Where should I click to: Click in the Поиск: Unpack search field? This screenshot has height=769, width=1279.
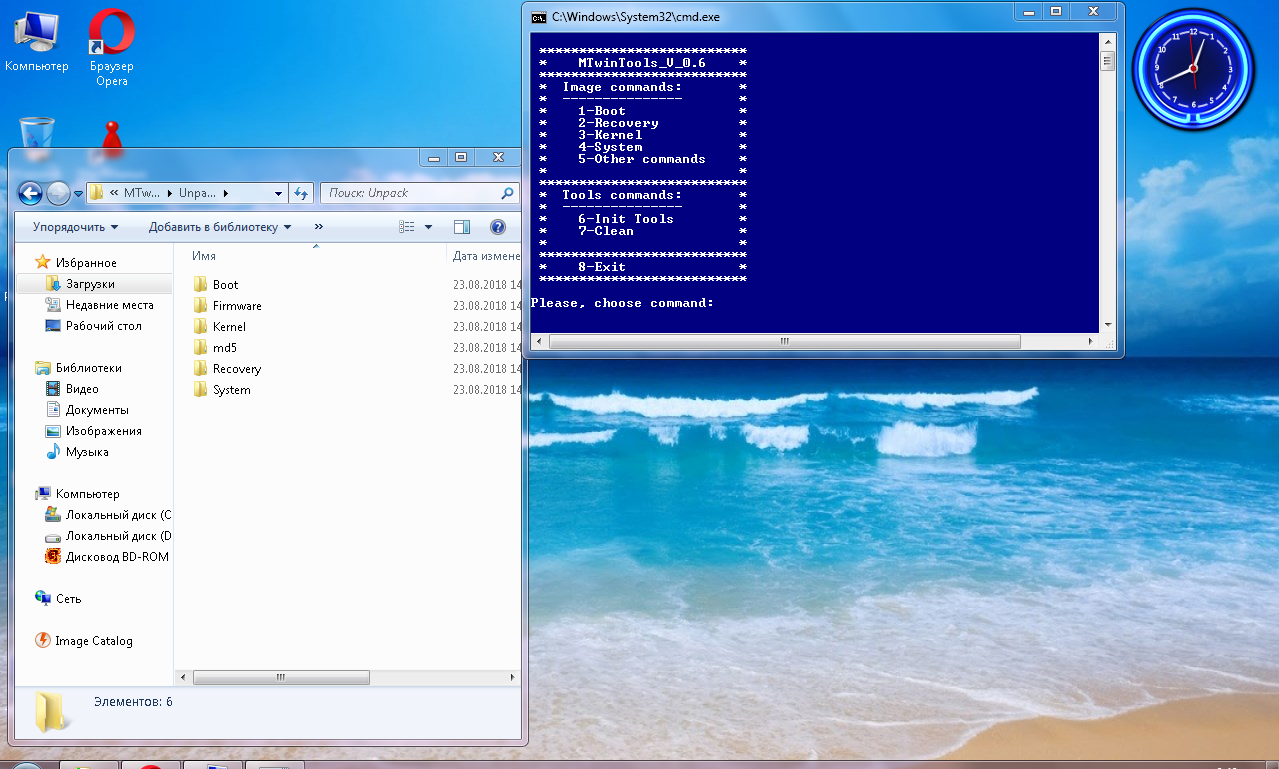[x=410, y=193]
